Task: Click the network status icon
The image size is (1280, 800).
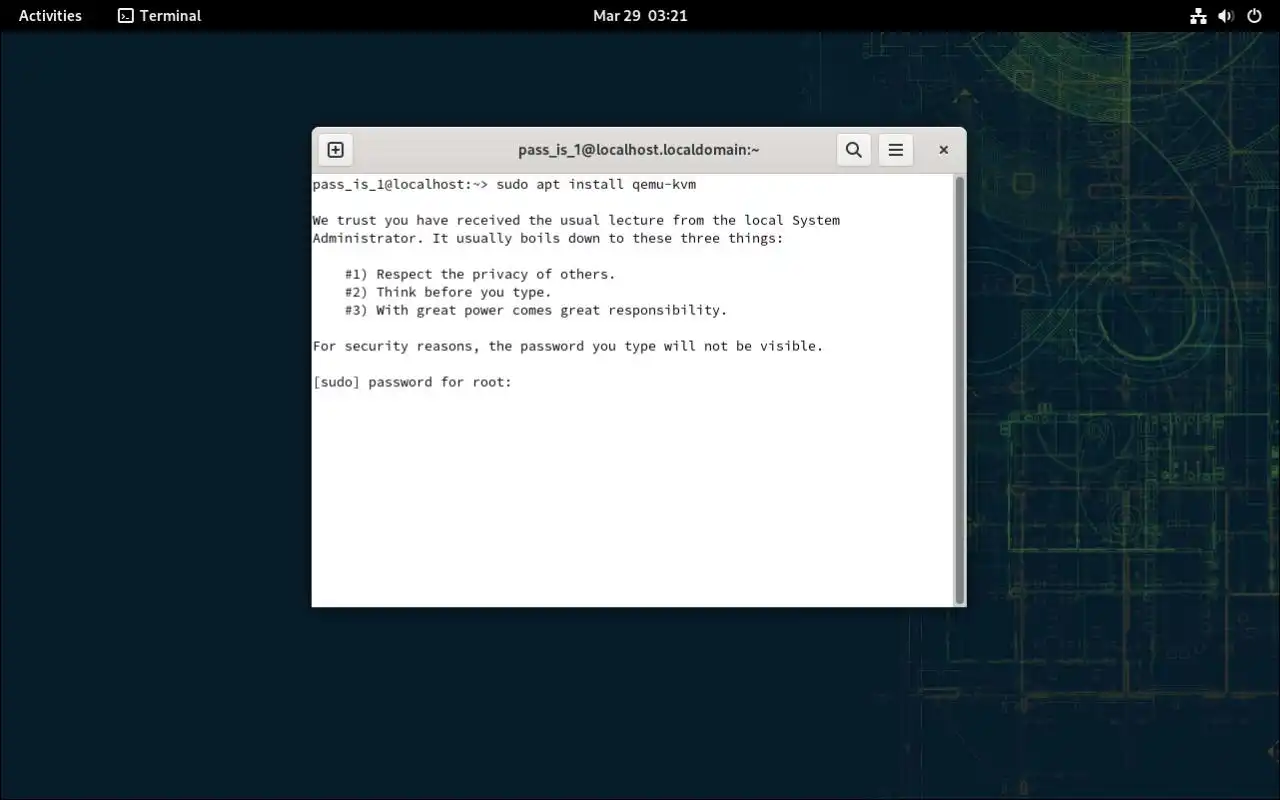Action: (1198, 16)
